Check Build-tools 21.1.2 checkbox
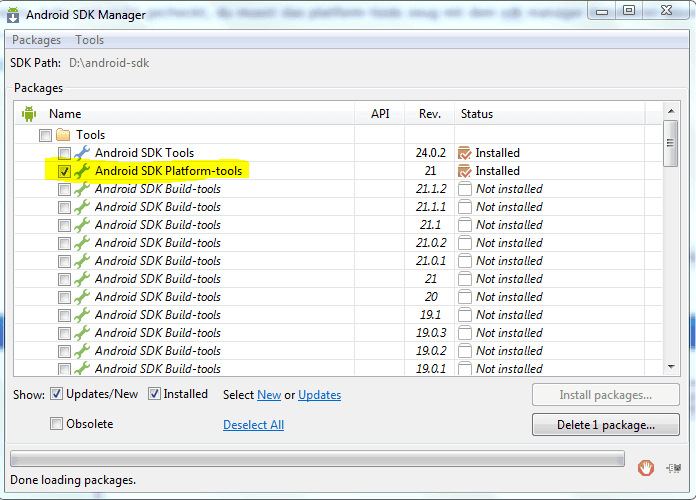This screenshot has height=500, width=696. point(64,189)
